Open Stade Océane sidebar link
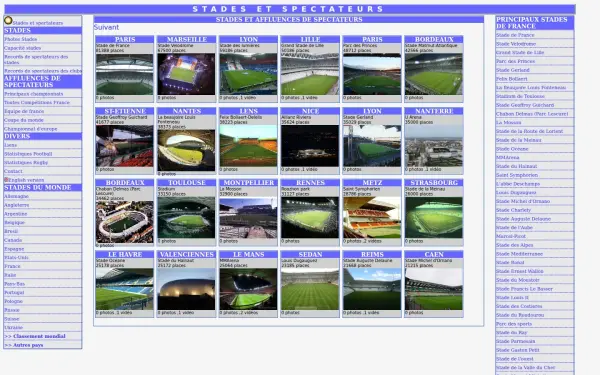The width and height of the screenshot is (600, 375). (x=512, y=149)
